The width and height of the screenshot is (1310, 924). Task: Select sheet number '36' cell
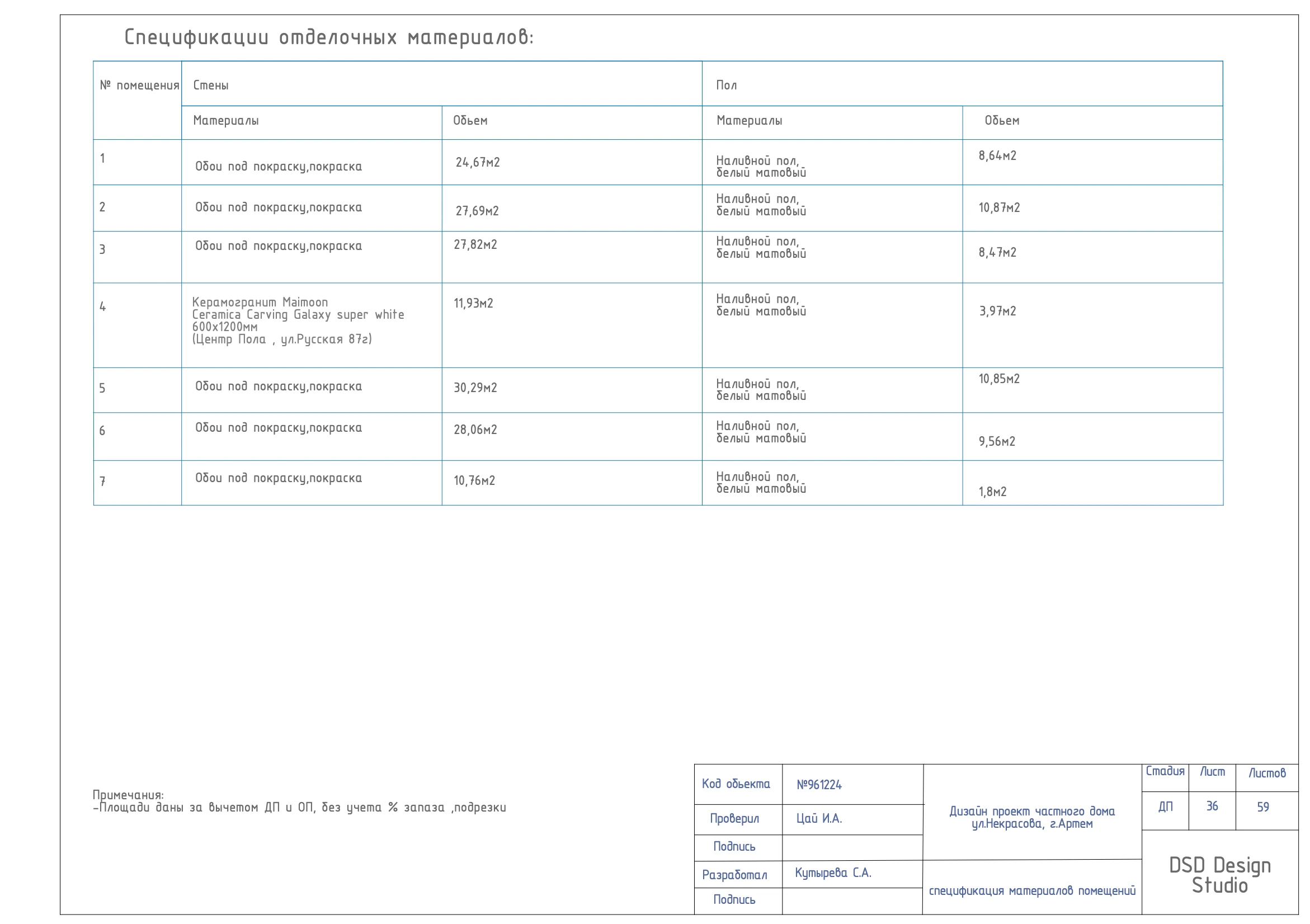[1212, 807]
